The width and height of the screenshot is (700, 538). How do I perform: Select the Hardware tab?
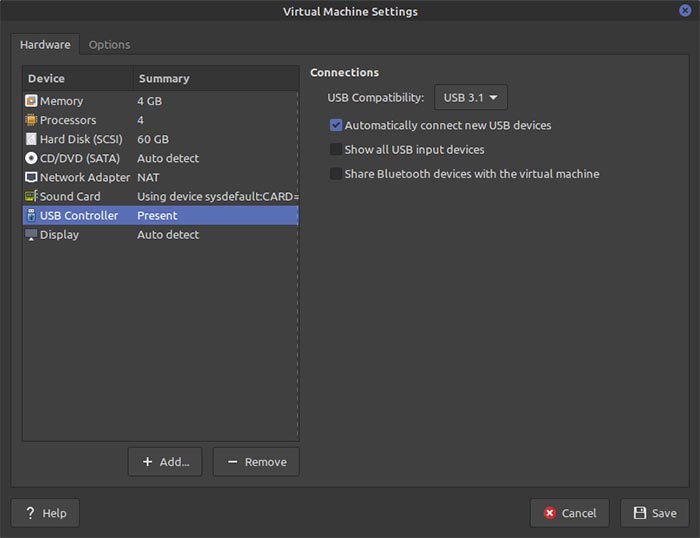tap(45, 45)
